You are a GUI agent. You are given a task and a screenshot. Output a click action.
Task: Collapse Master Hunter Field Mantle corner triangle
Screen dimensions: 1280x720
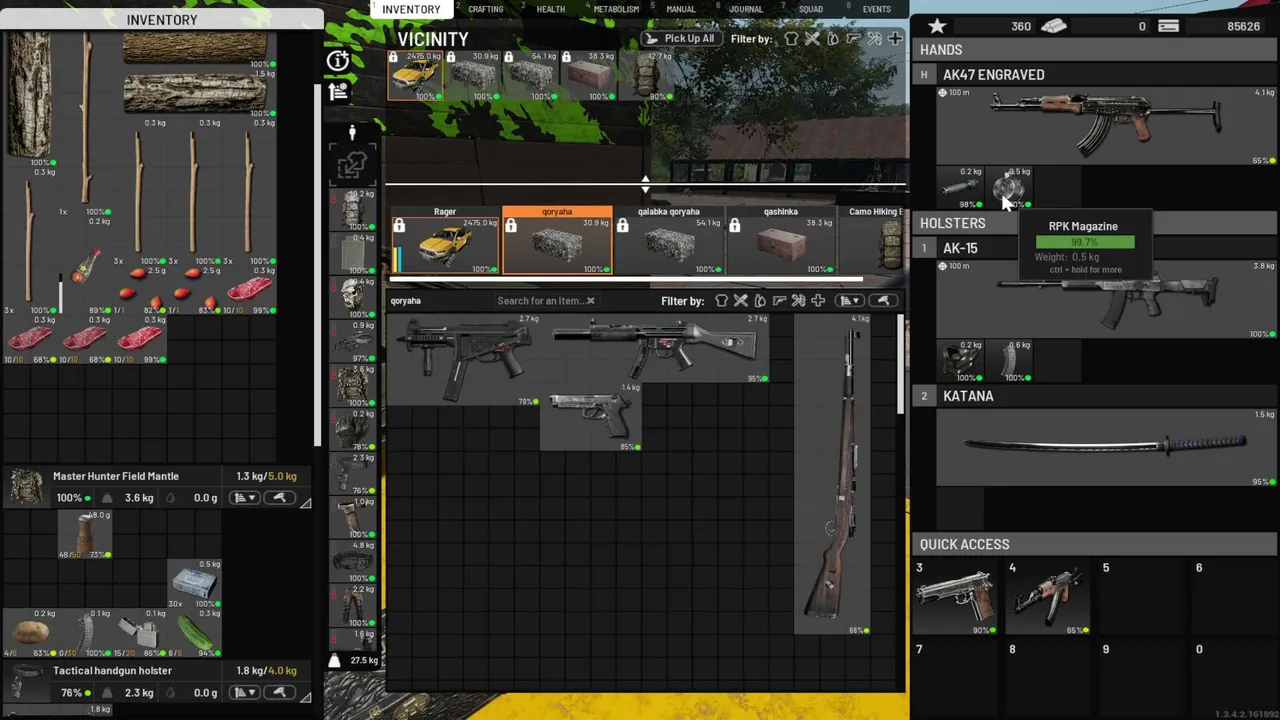[x=305, y=503]
